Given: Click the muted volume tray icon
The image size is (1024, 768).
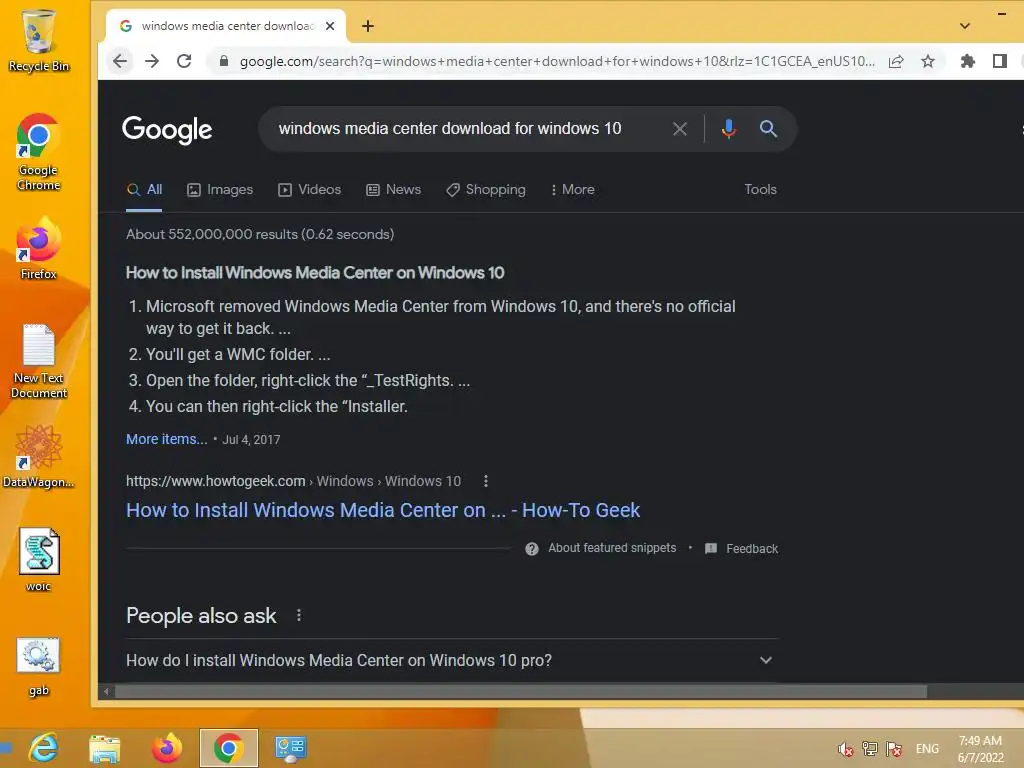Looking at the screenshot, I should (x=846, y=749).
